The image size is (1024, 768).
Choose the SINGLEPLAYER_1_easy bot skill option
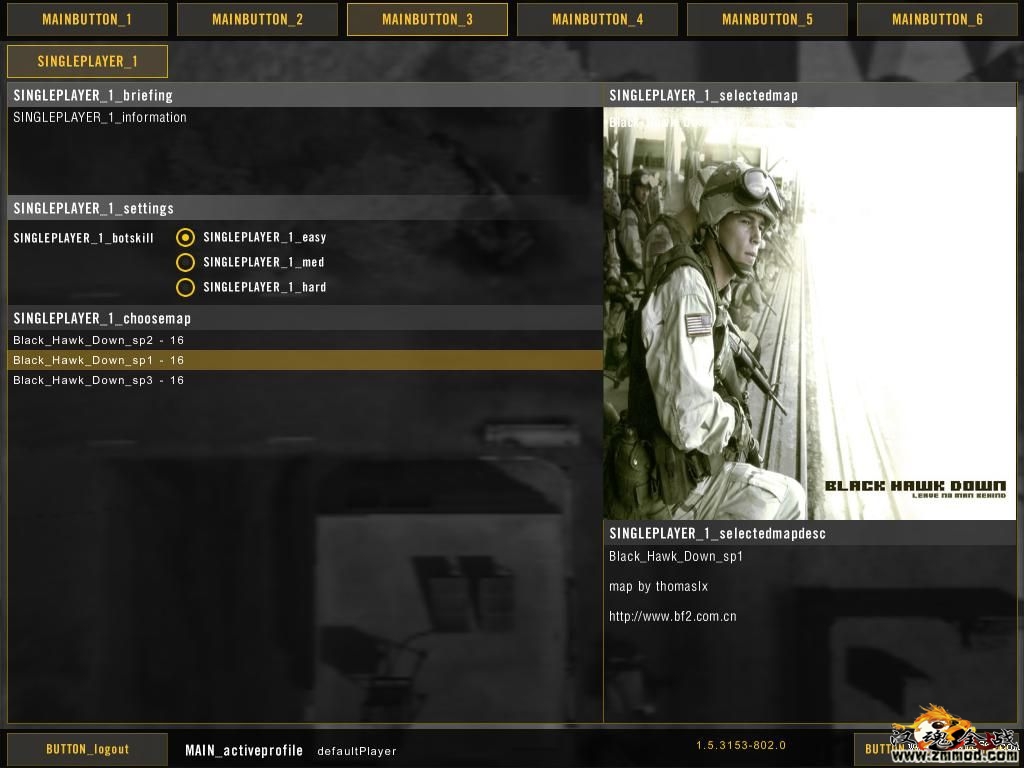click(x=185, y=237)
